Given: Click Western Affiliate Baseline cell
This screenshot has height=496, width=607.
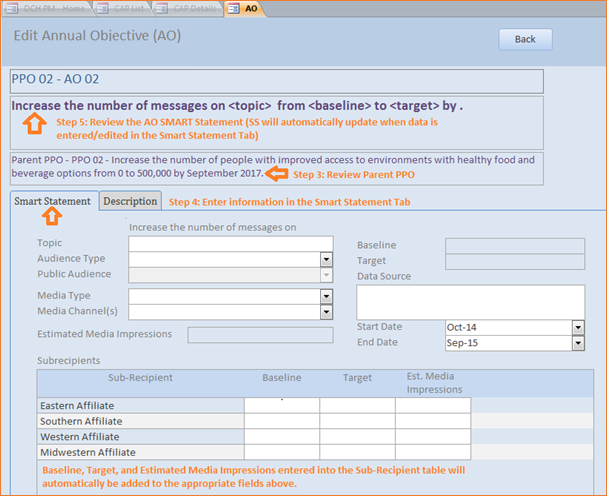Looking at the screenshot, I should pos(282,436).
